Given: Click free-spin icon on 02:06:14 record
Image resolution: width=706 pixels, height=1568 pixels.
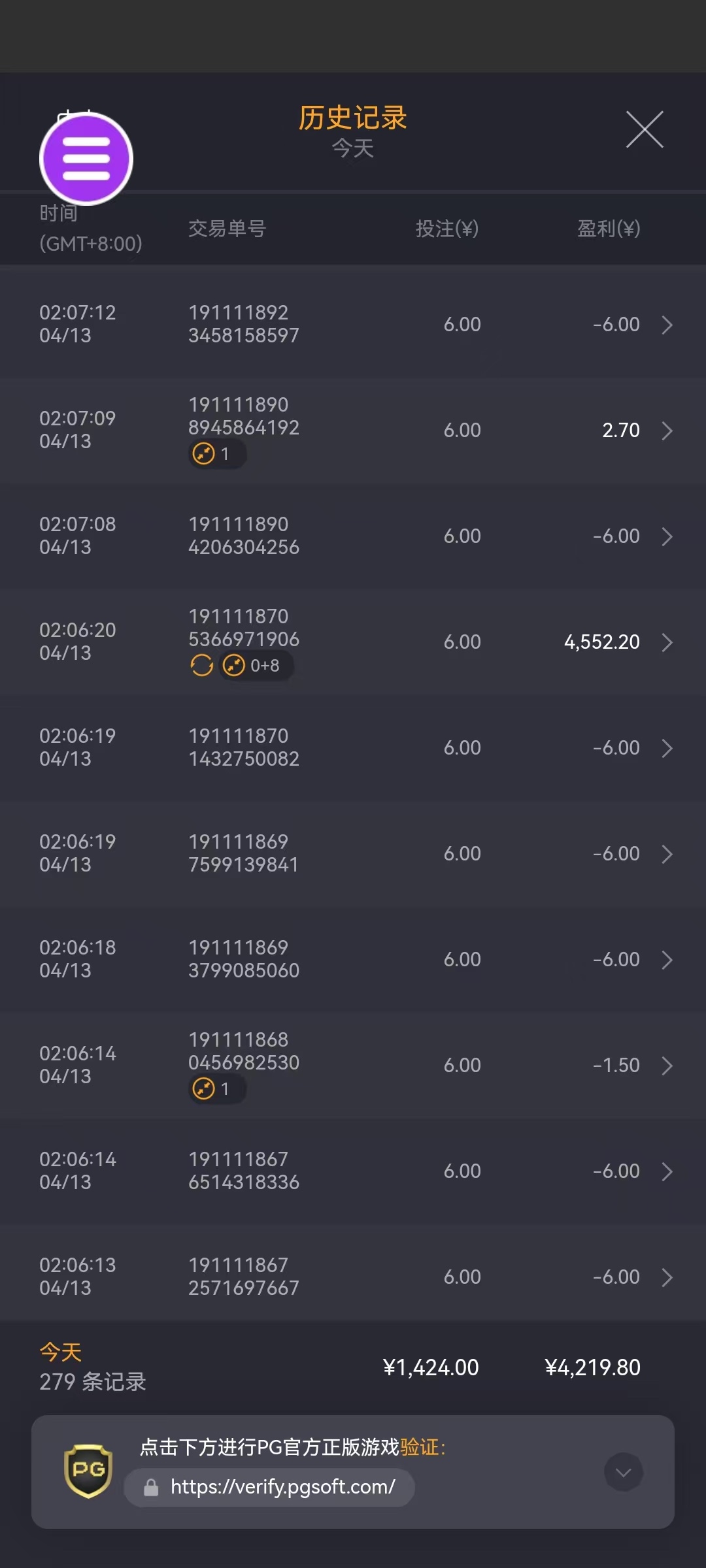Looking at the screenshot, I should click(204, 1088).
